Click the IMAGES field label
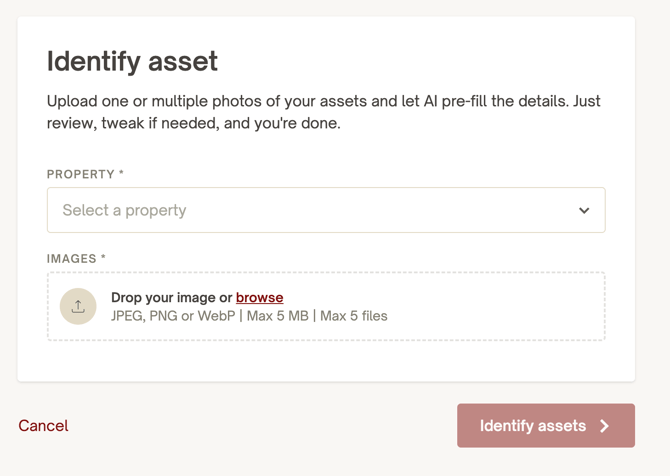Image resolution: width=670 pixels, height=476 pixels. pos(72,259)
